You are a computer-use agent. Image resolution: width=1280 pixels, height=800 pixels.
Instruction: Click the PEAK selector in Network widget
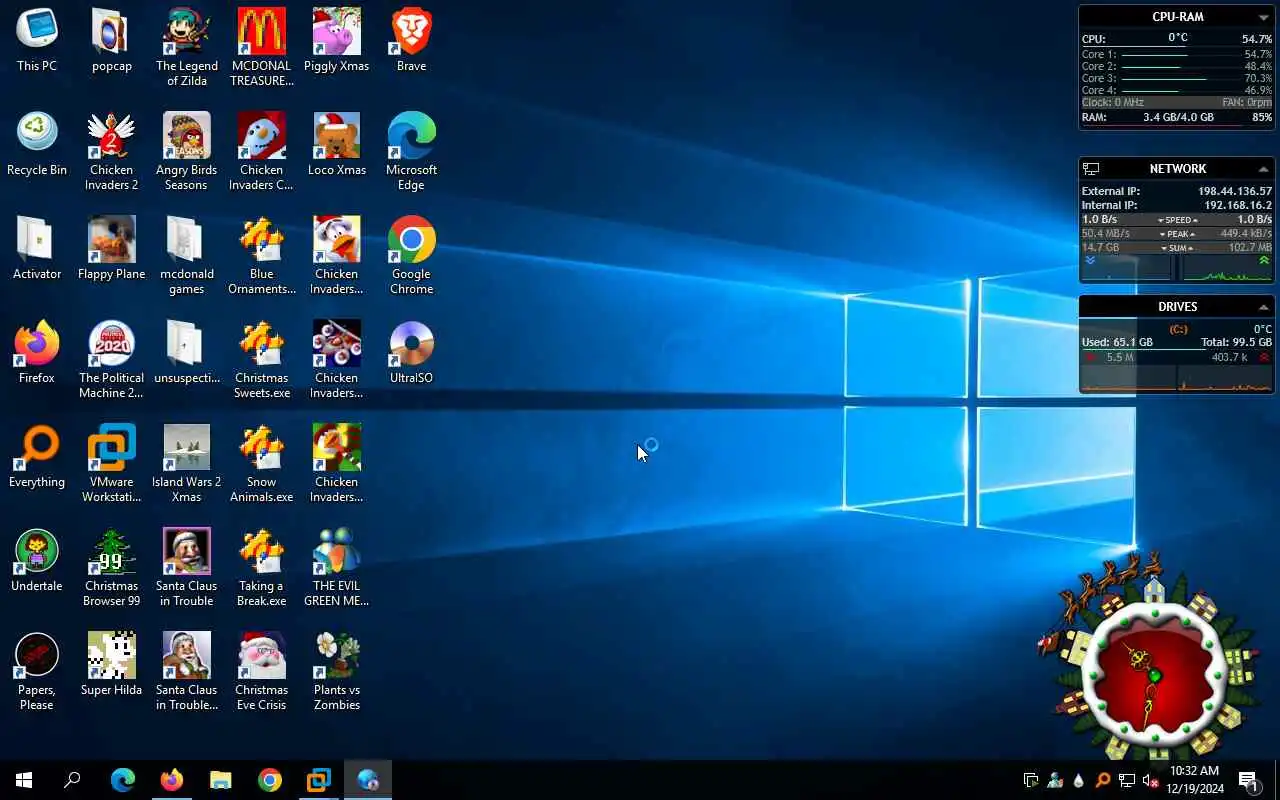click(x=1178, y=234)
